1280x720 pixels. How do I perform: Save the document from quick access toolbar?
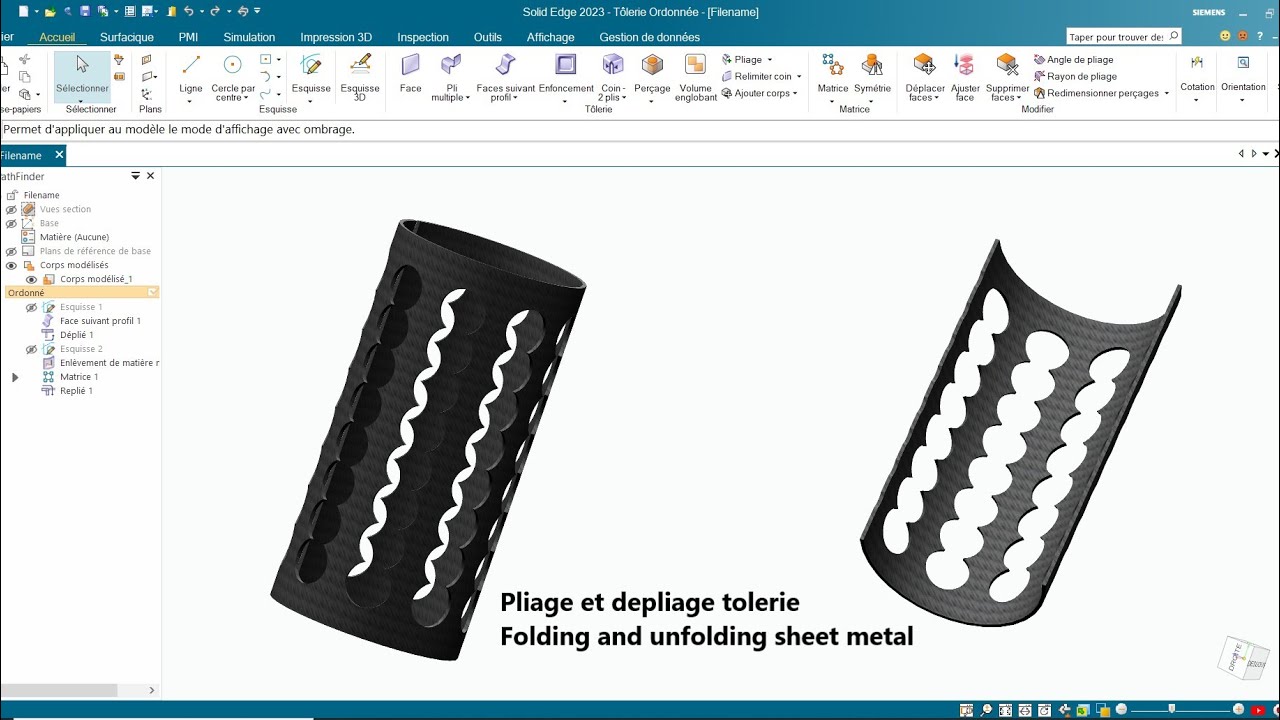click(84, 11)
